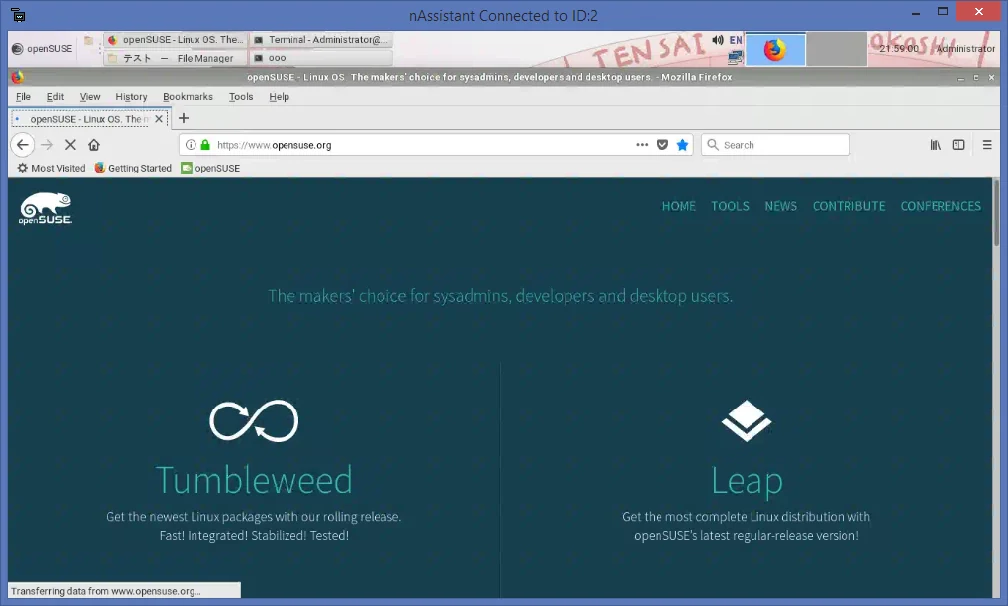
Task: Open the HOME link in the site navigation
Action: [x=679, y=206]
